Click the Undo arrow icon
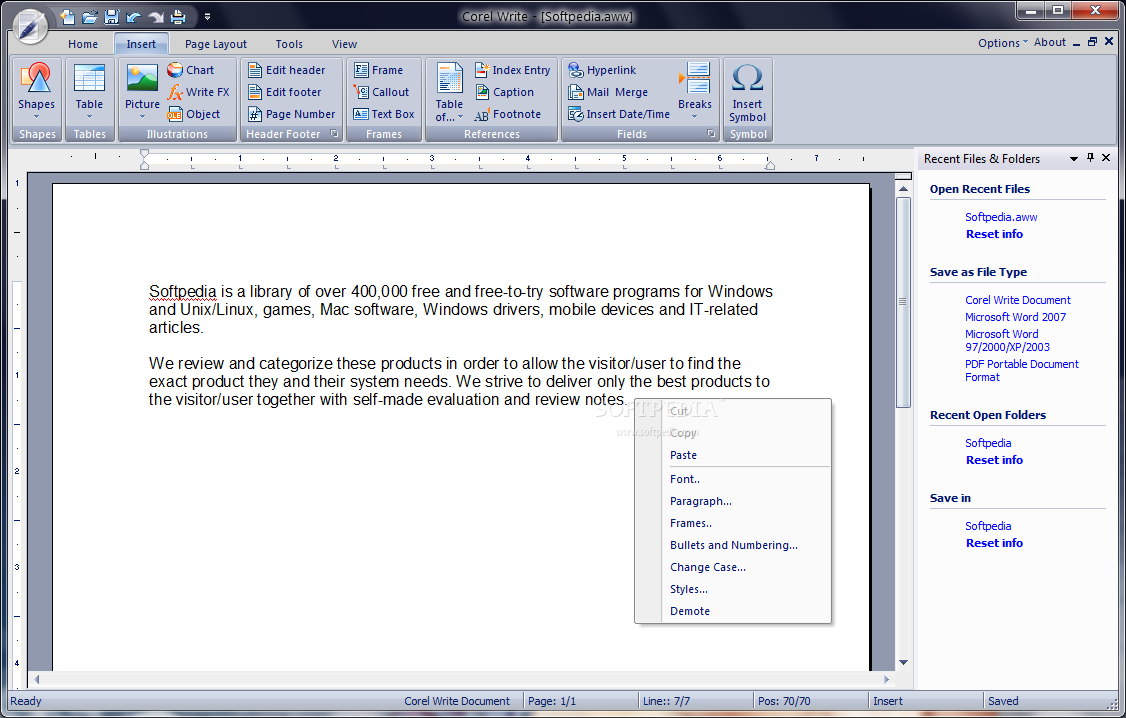The width and height of the screenshot is (1126, 718). pos(133,17)
